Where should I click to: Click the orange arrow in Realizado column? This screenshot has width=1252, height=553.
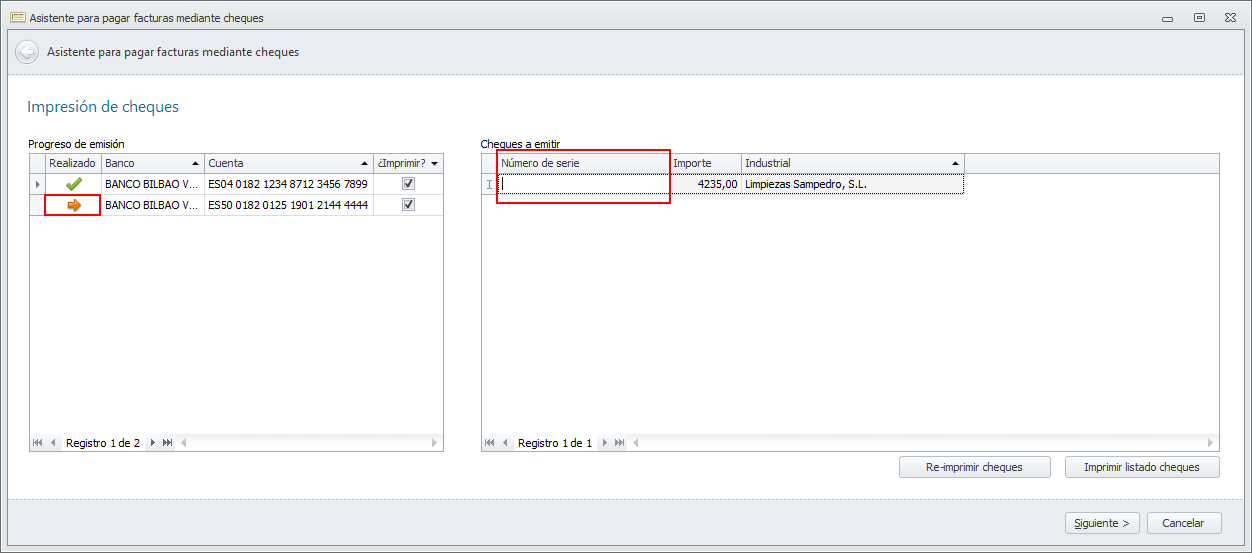[x=73, y=205]
